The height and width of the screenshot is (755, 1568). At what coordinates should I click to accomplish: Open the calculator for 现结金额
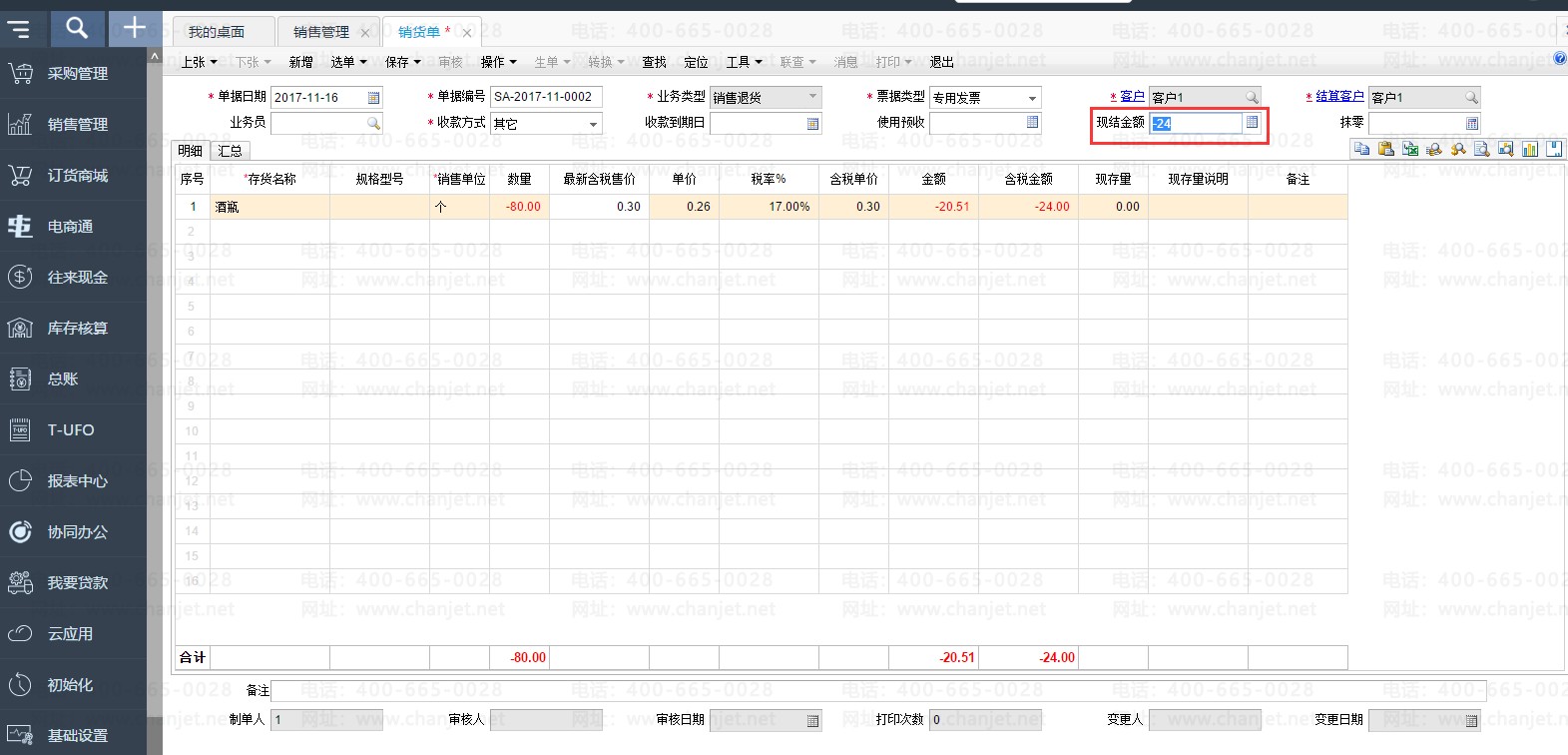click(1252, 122)
